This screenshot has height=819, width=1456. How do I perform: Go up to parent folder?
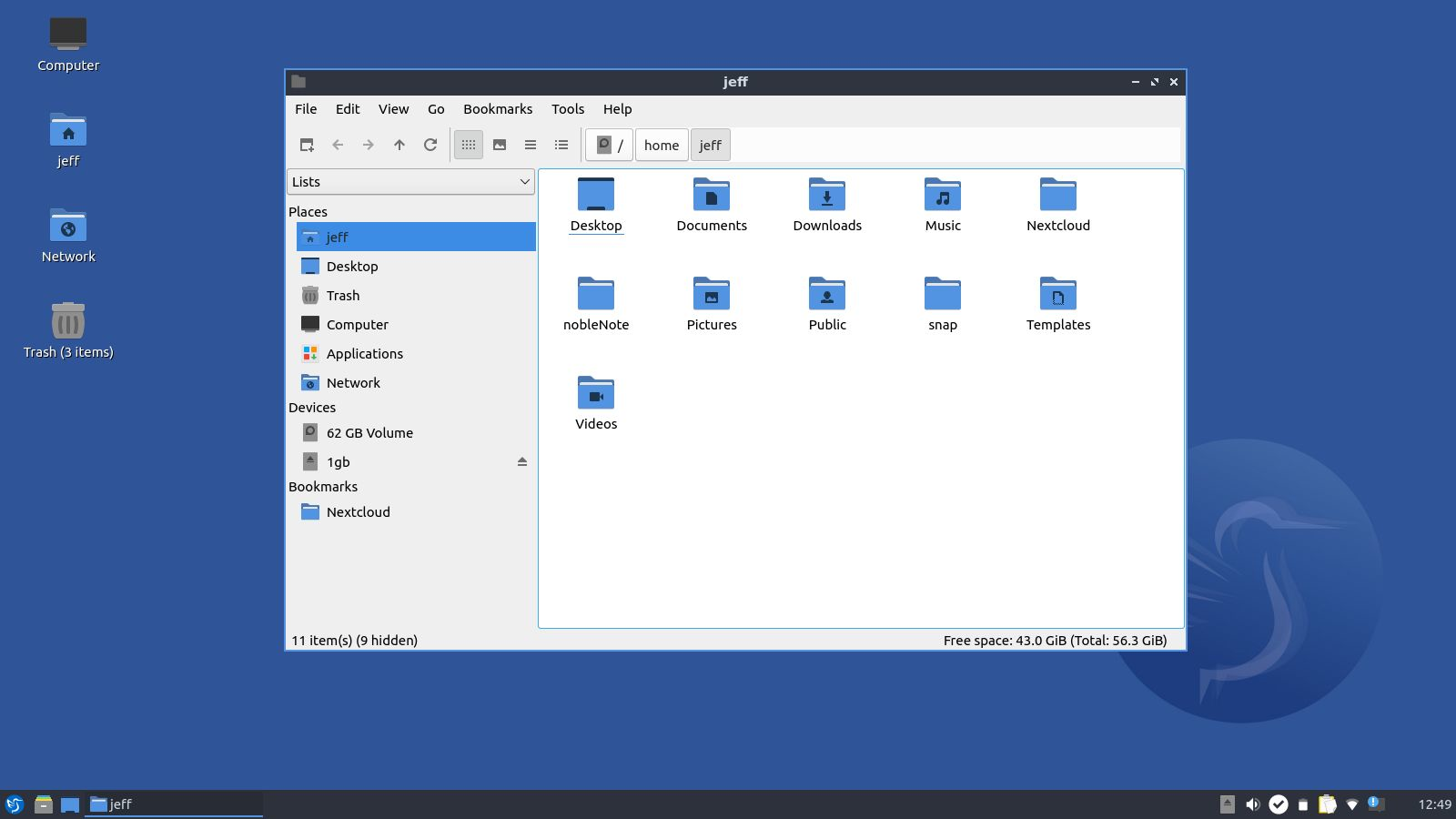click(x=399, y=145)
